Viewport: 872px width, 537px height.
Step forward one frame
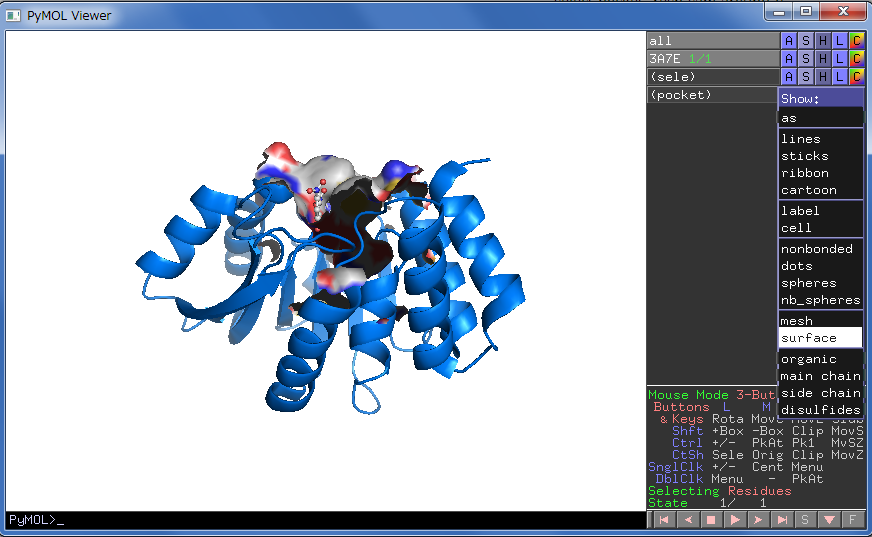(758, 520)
